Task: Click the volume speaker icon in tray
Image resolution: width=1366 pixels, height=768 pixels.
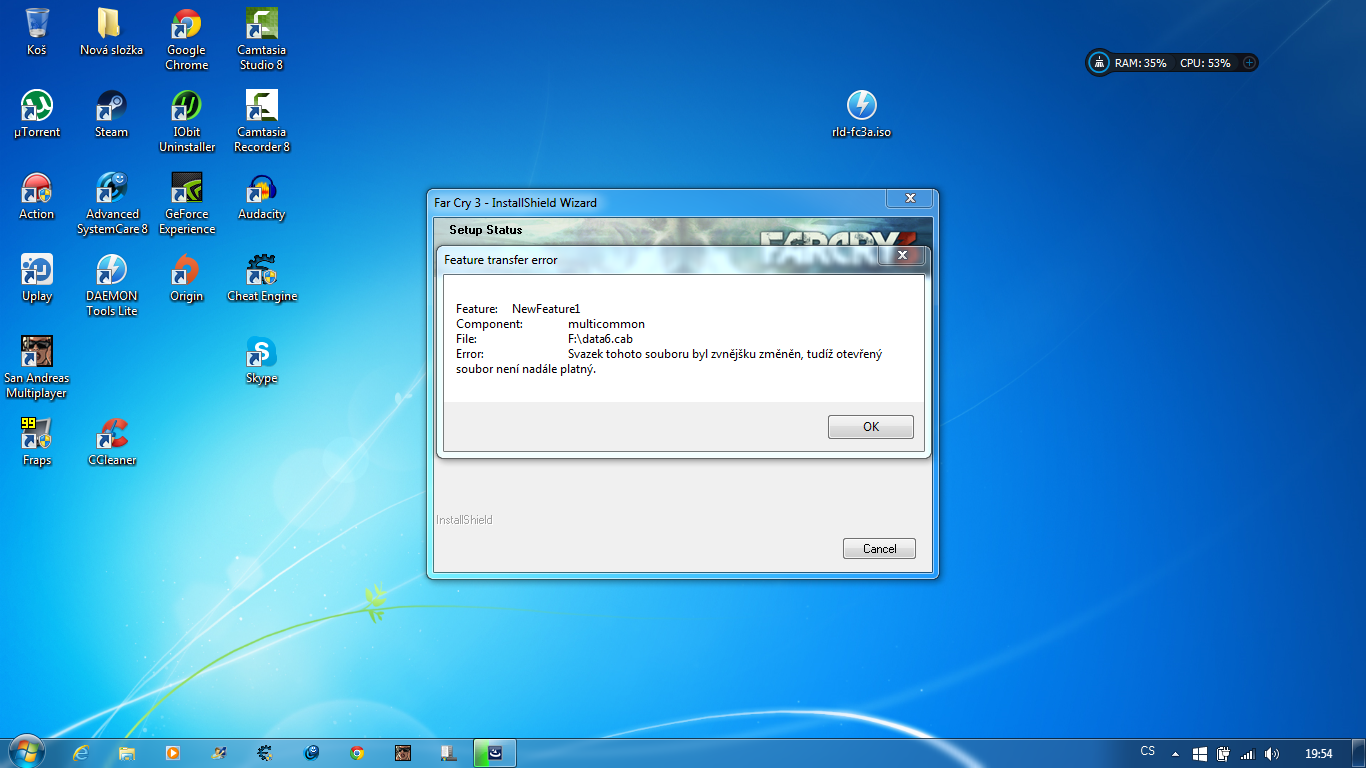Action: [x=1271, y=753]
